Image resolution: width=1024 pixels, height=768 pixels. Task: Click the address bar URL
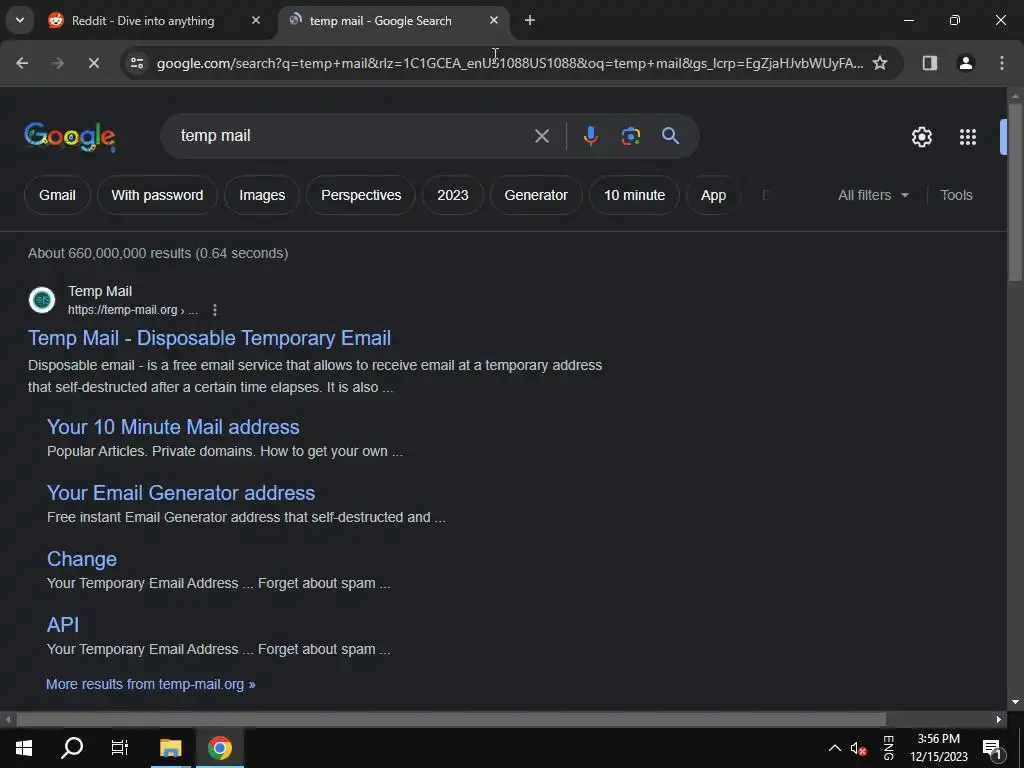point(509,63)
